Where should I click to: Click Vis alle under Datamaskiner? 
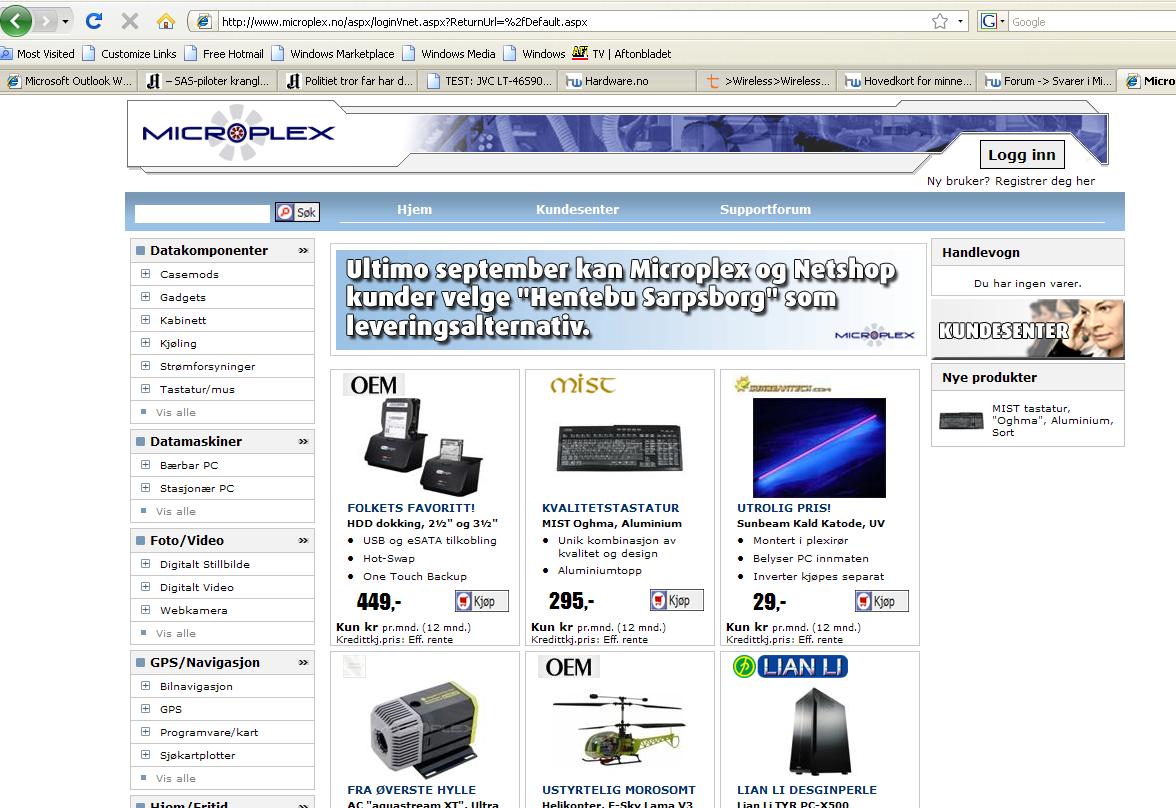pos(176,511)
